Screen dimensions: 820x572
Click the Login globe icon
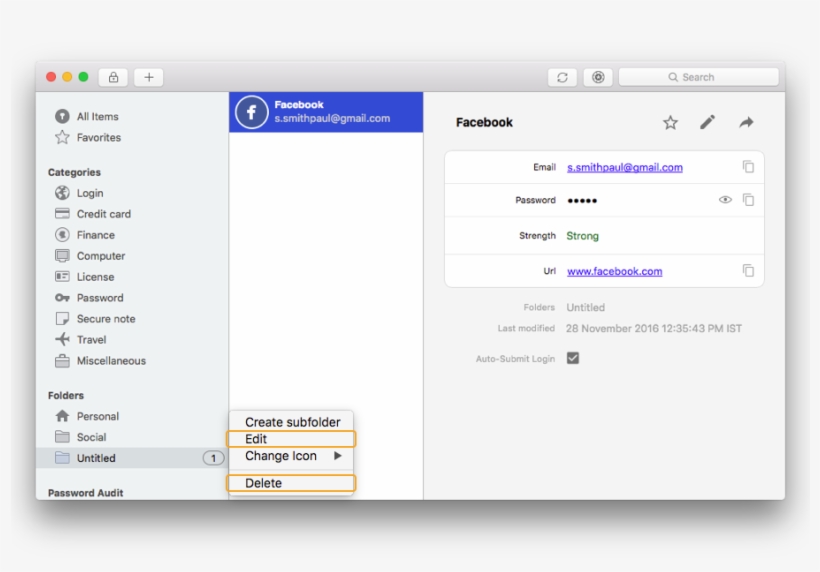[62, 193]
